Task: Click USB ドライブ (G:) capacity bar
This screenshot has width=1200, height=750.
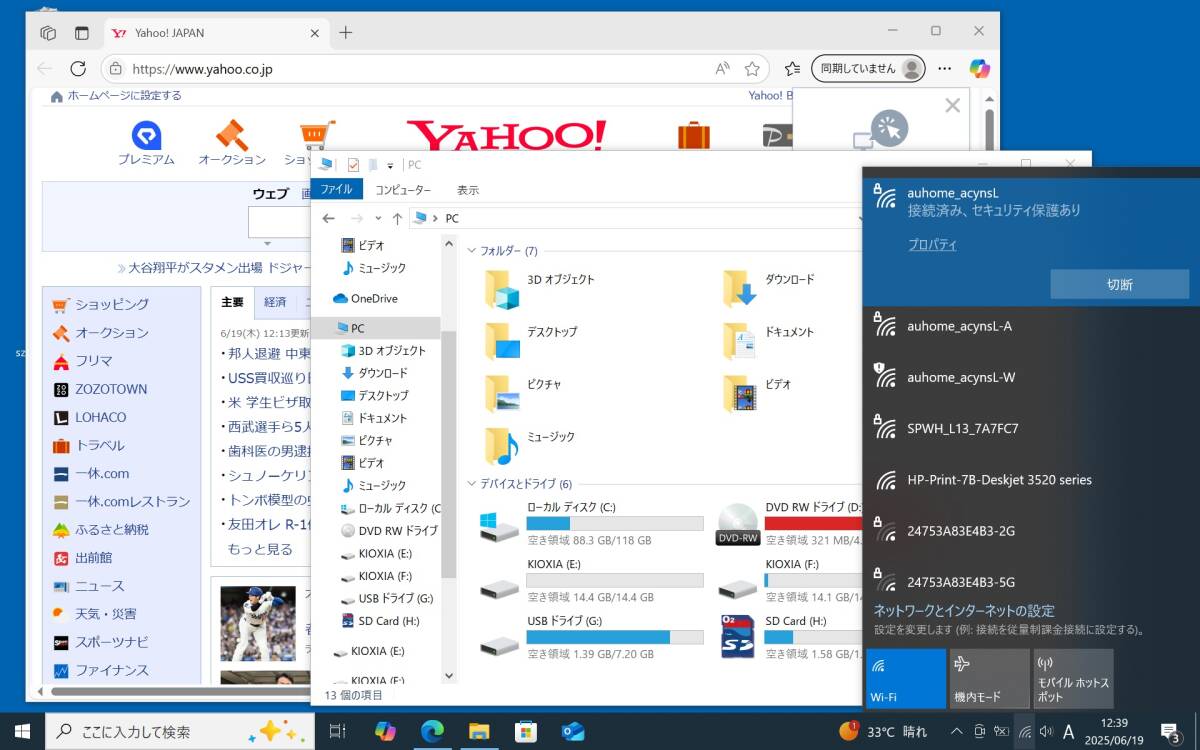Action: [615, 637]
